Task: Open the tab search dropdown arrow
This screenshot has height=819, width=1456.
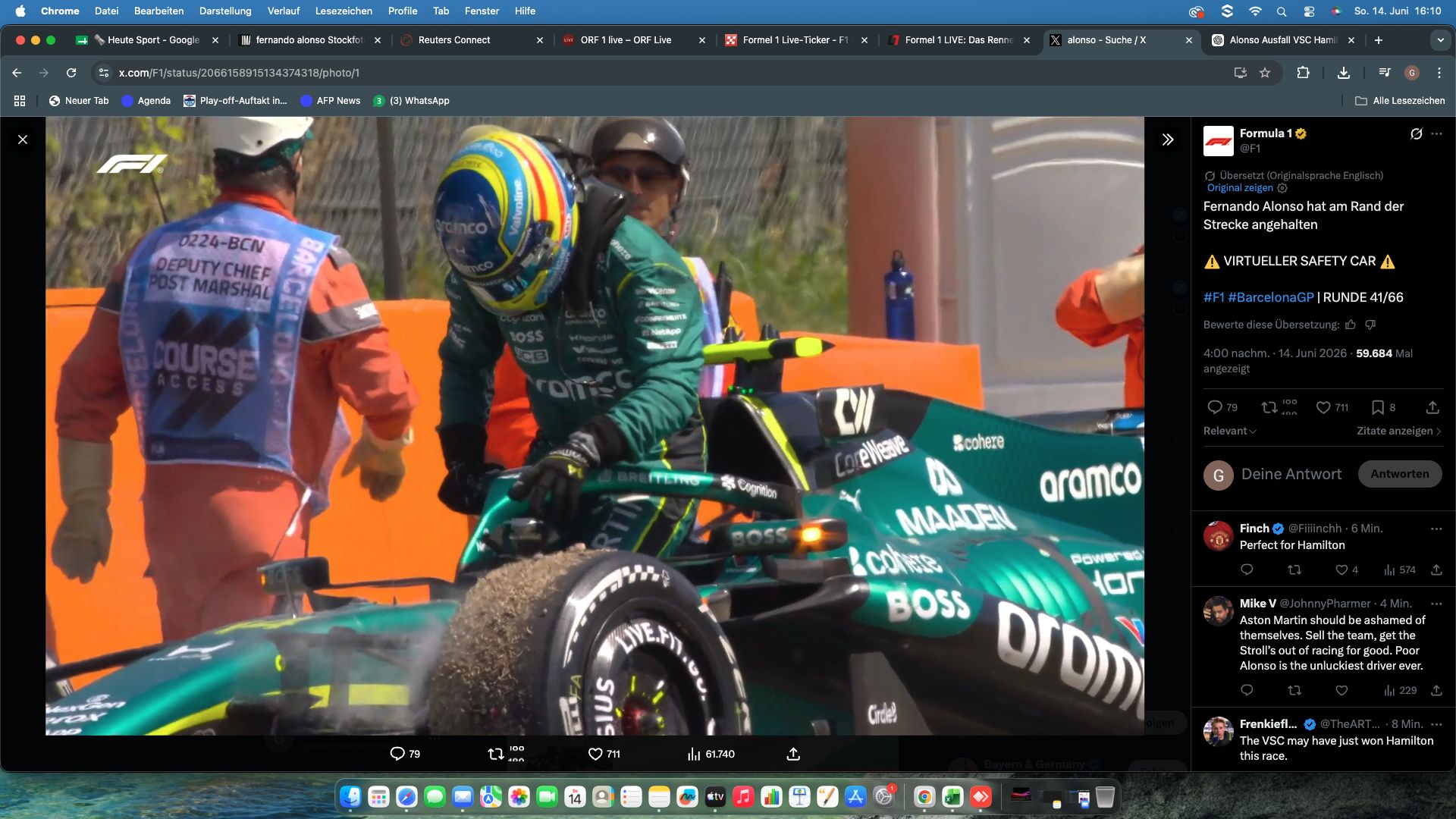Action: pyautogui.click(x=1440, y=40)
